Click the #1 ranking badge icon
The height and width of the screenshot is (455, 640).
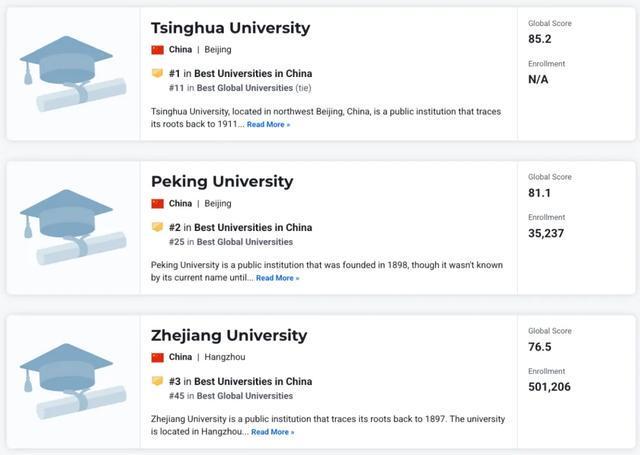point(157,73)
